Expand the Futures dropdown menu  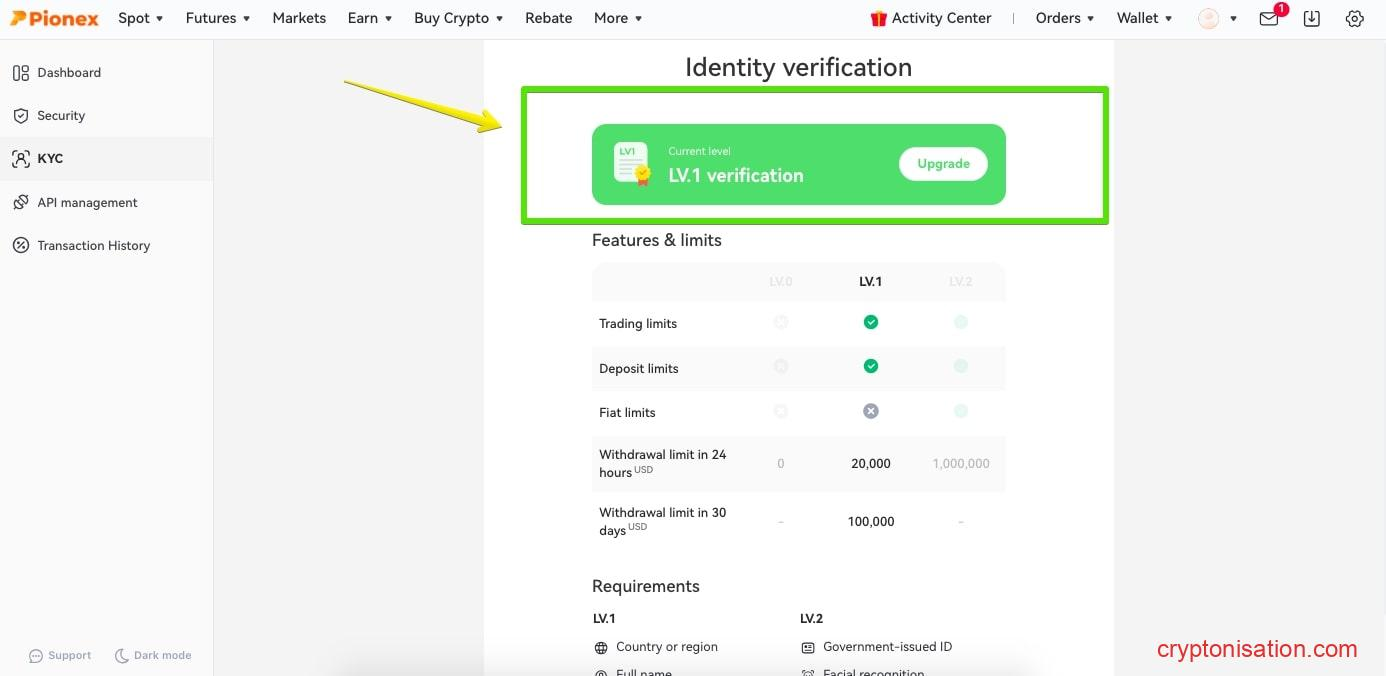[x=218, y=18]
